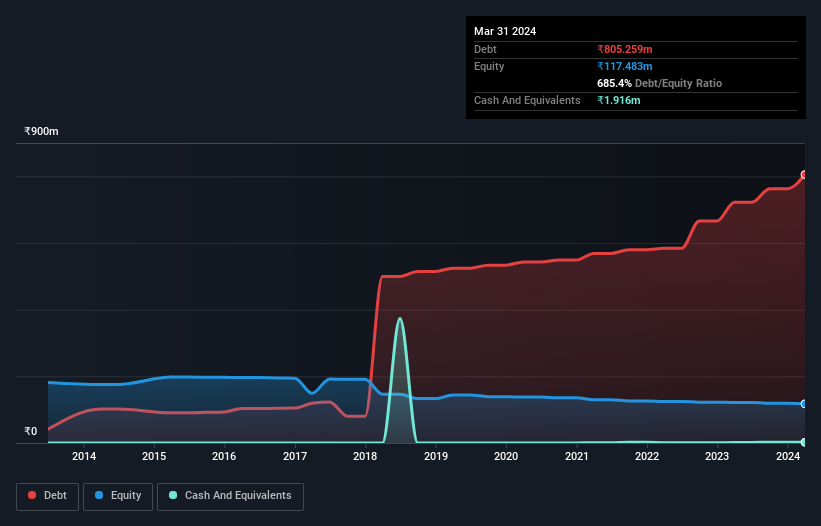Image resolution: width=821 pixels, height=526 pixels.
Task: Select the 2016 x-axis label
Action: (224, 456)
